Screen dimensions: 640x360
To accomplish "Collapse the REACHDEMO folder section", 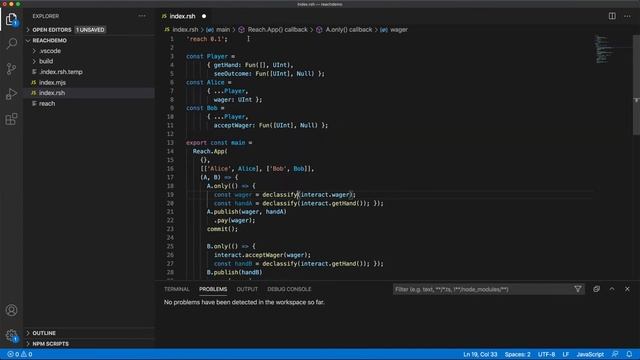I will [49, 40].
